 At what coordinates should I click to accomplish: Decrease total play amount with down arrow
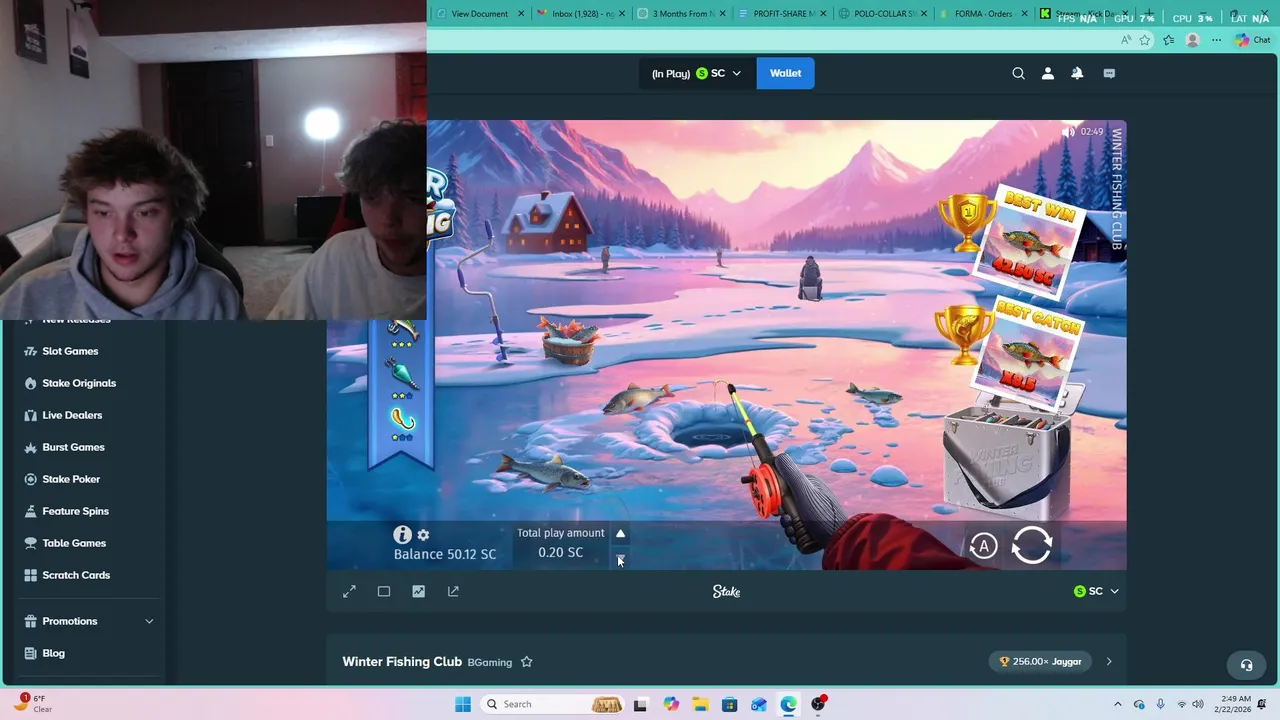[620, 559]
